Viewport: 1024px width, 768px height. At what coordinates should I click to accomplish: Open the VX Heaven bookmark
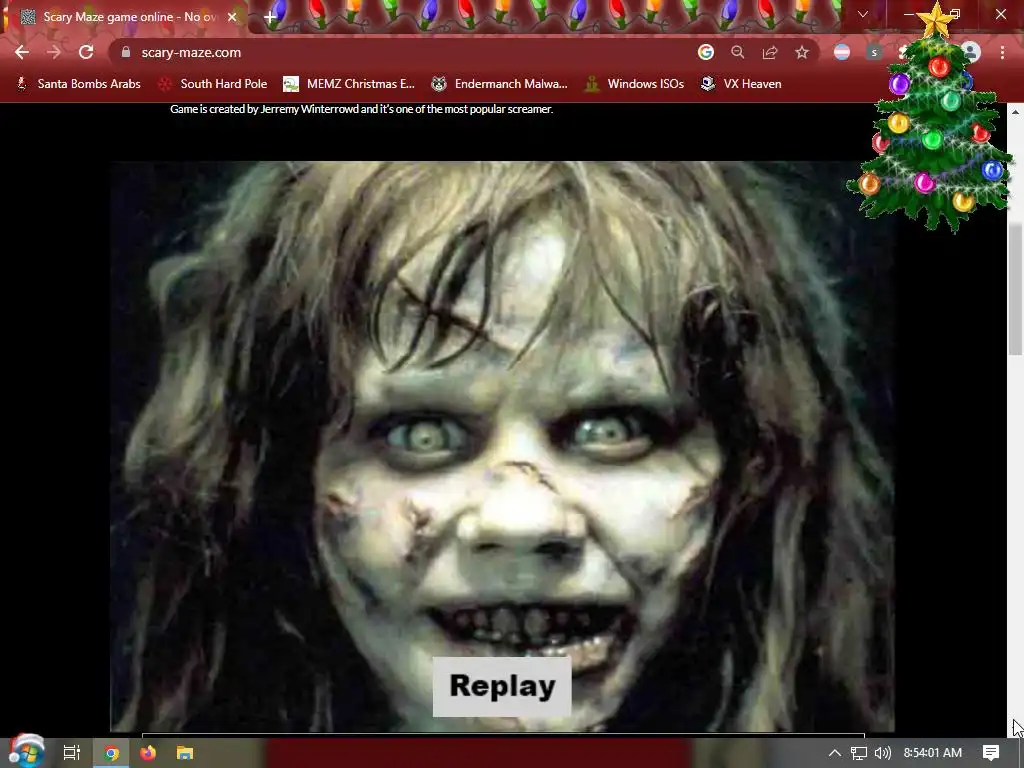point(741,84)
